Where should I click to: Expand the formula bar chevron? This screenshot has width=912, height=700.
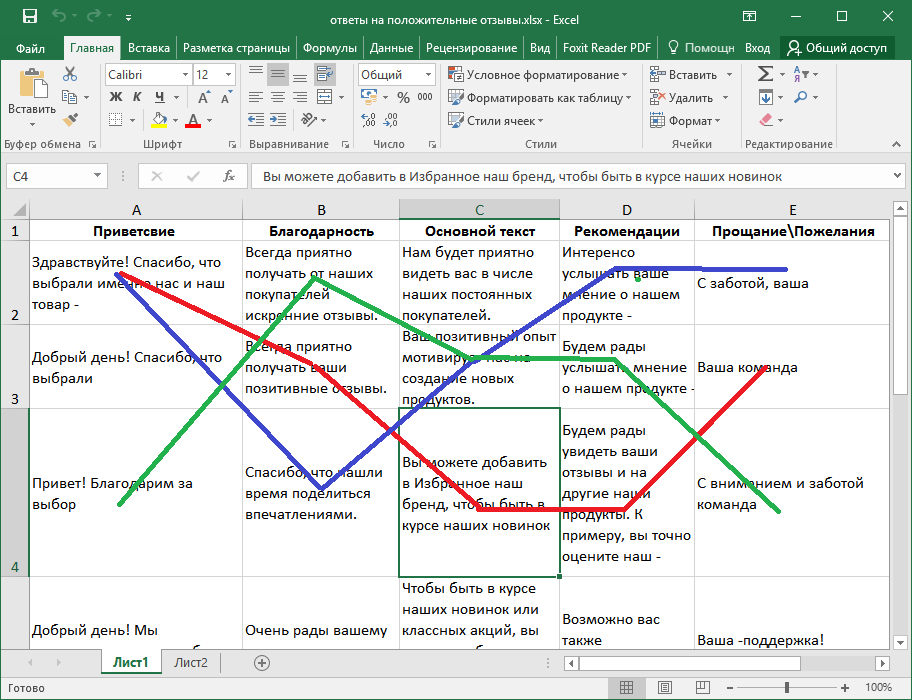point(897,175)
